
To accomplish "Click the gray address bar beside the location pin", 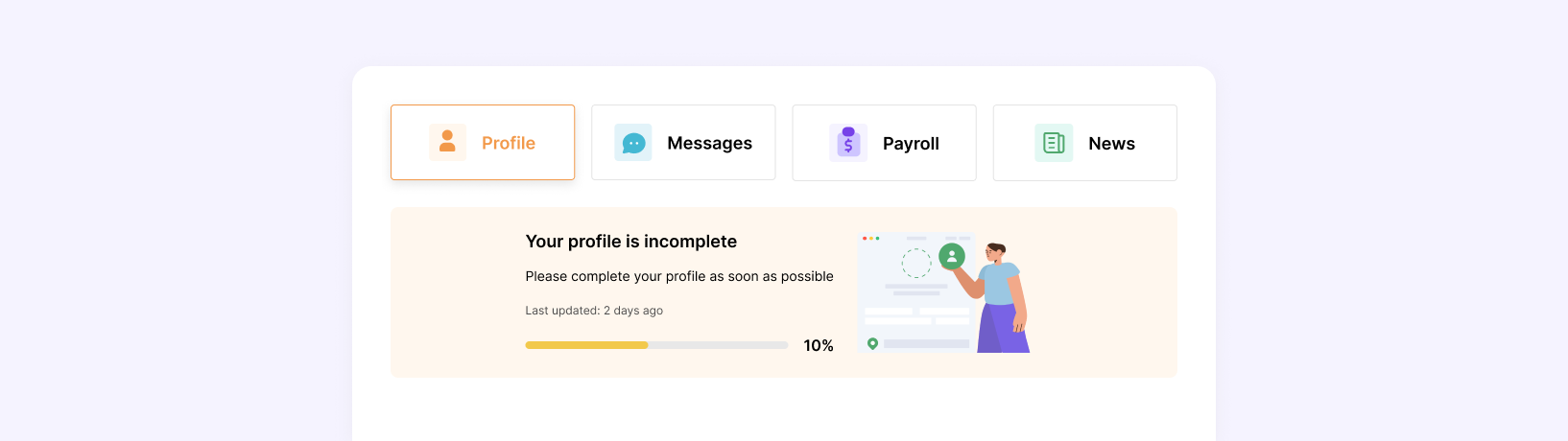I will [926, 343].
